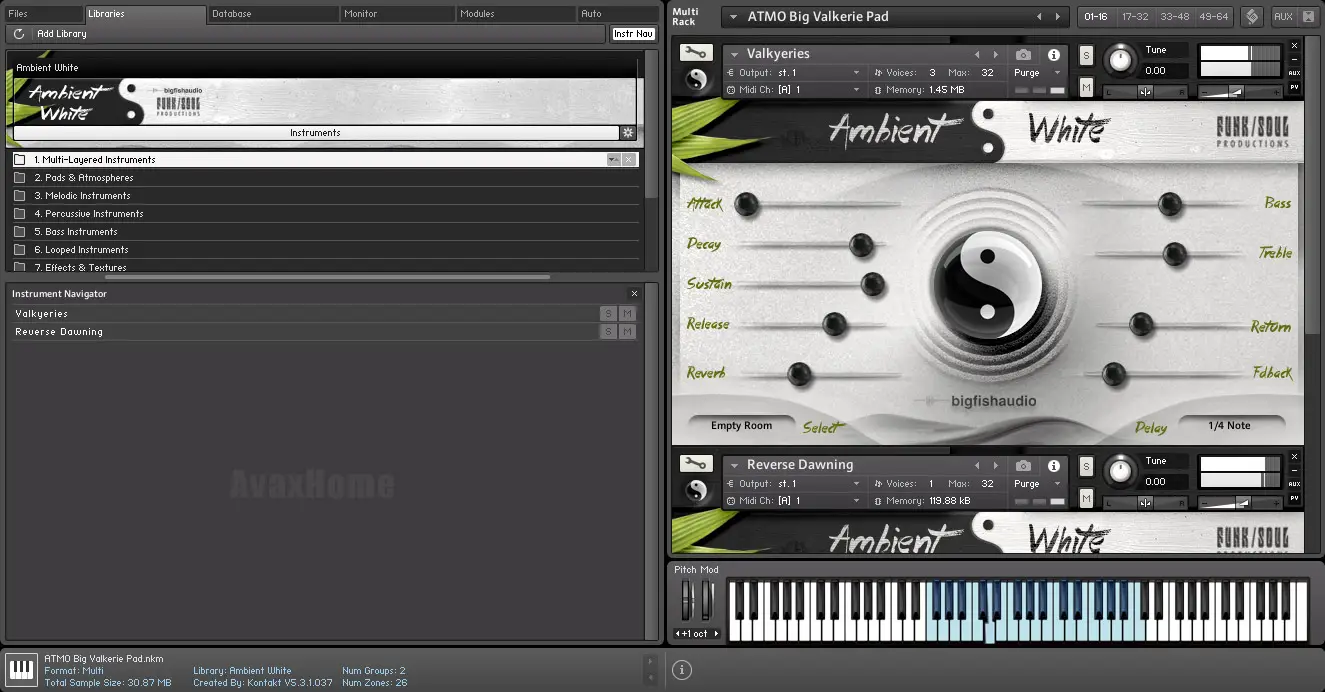Remove Valkyeries instrument with X
Image resolution: width=1325 pixels, height=692 pixels.
coord(1294,45)
